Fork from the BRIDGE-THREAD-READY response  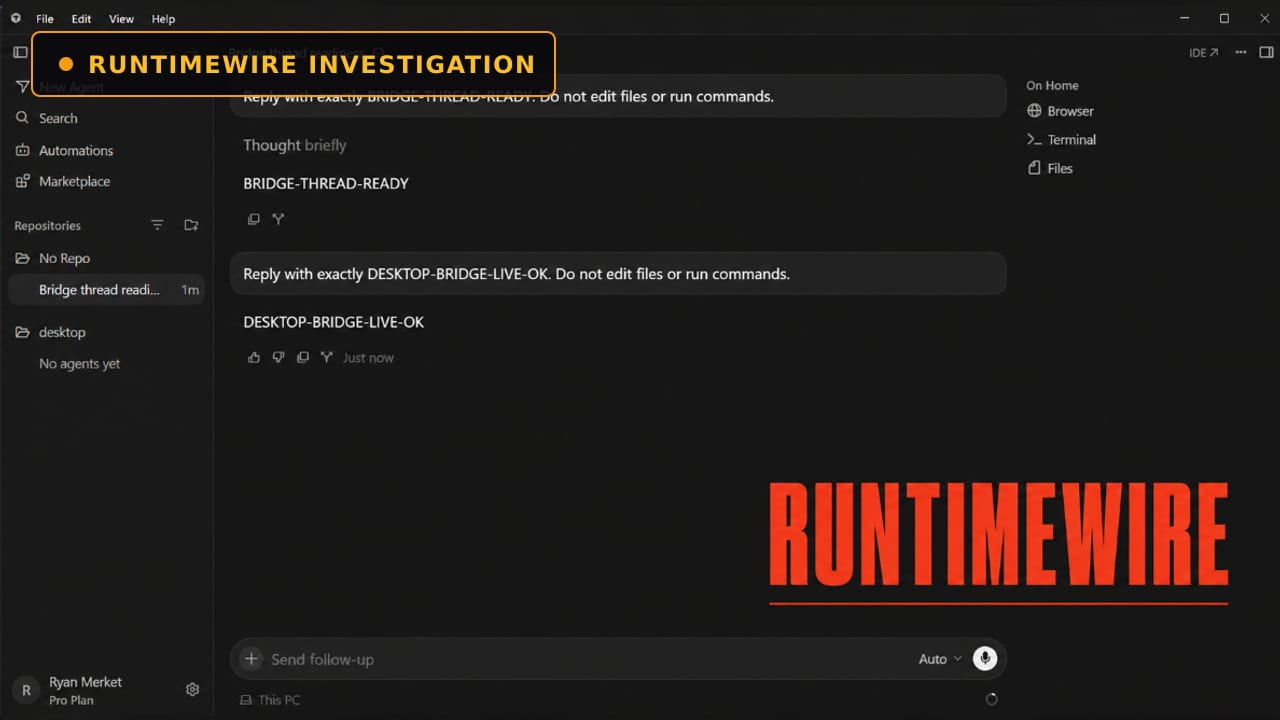pos(278,219)
